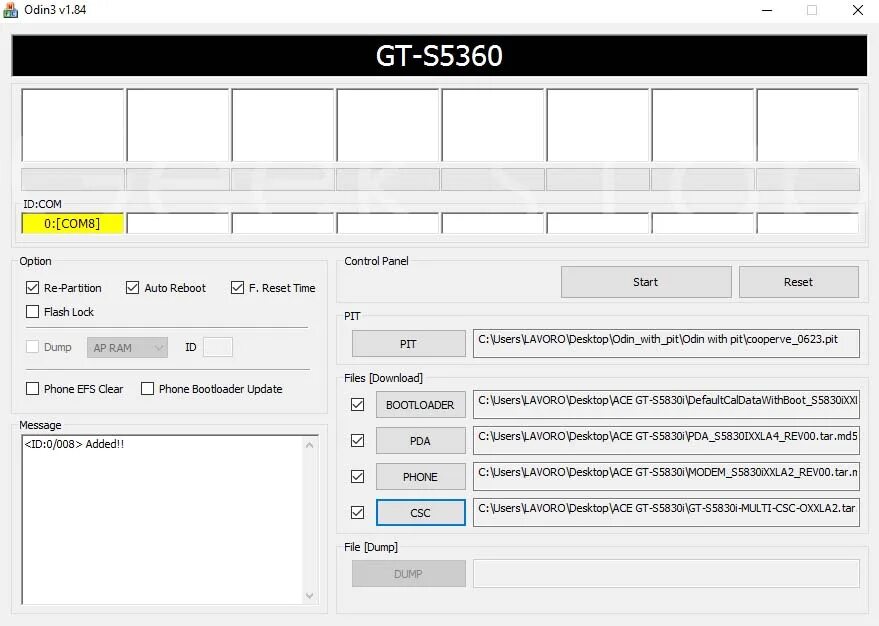Click the '<ID:0/008> Added!!' message text
879x626 pixels.
pos(74,444)
